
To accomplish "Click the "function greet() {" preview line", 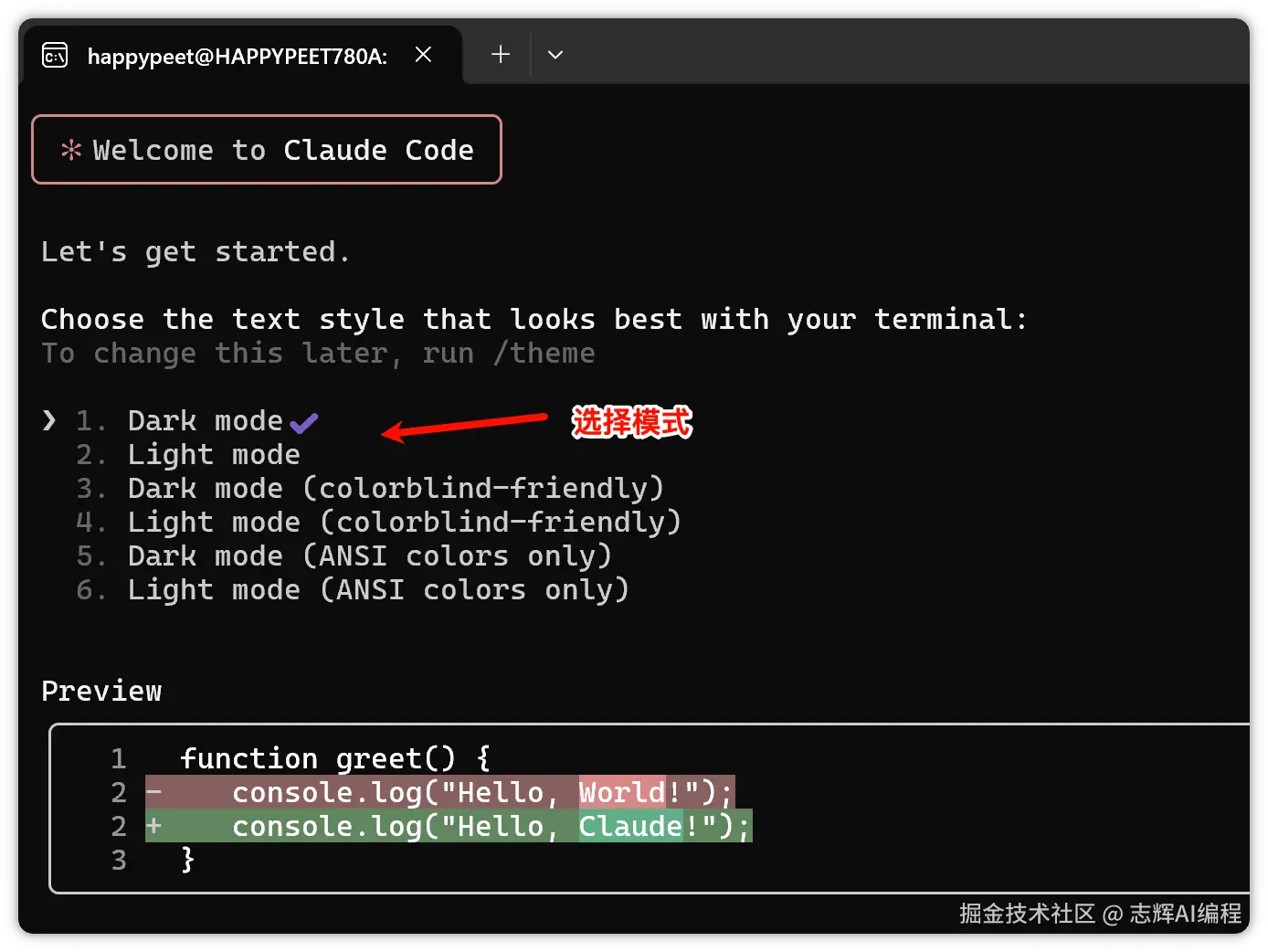I will click(335, 759).
